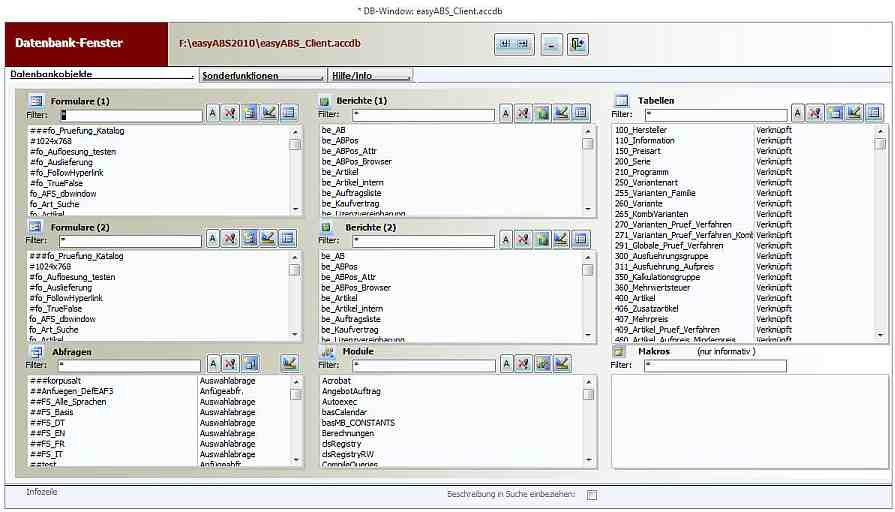This screenshot has height=512, width=895.
Task: Select 'be_Auftragsliste' in Berichte (2) list
Action: point(350,320)
